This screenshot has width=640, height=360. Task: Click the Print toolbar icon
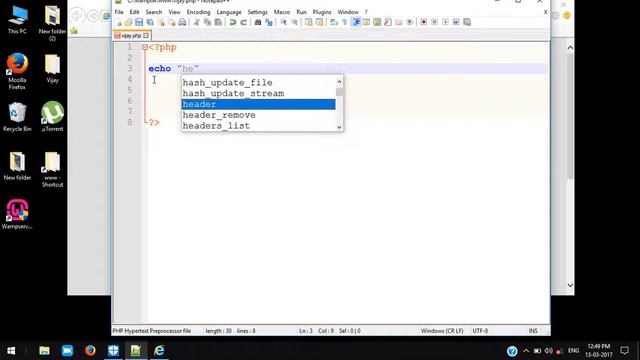click(x=182, y=22)
